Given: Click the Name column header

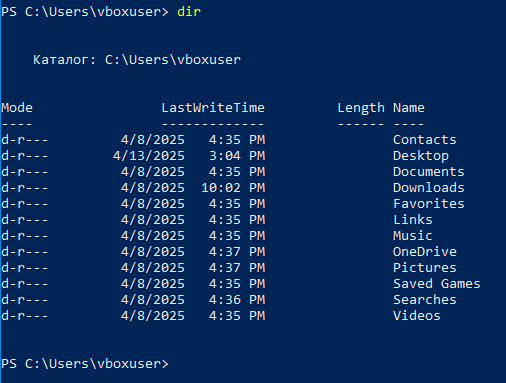Looking at the screenshot, I should [x=409, y=108].
